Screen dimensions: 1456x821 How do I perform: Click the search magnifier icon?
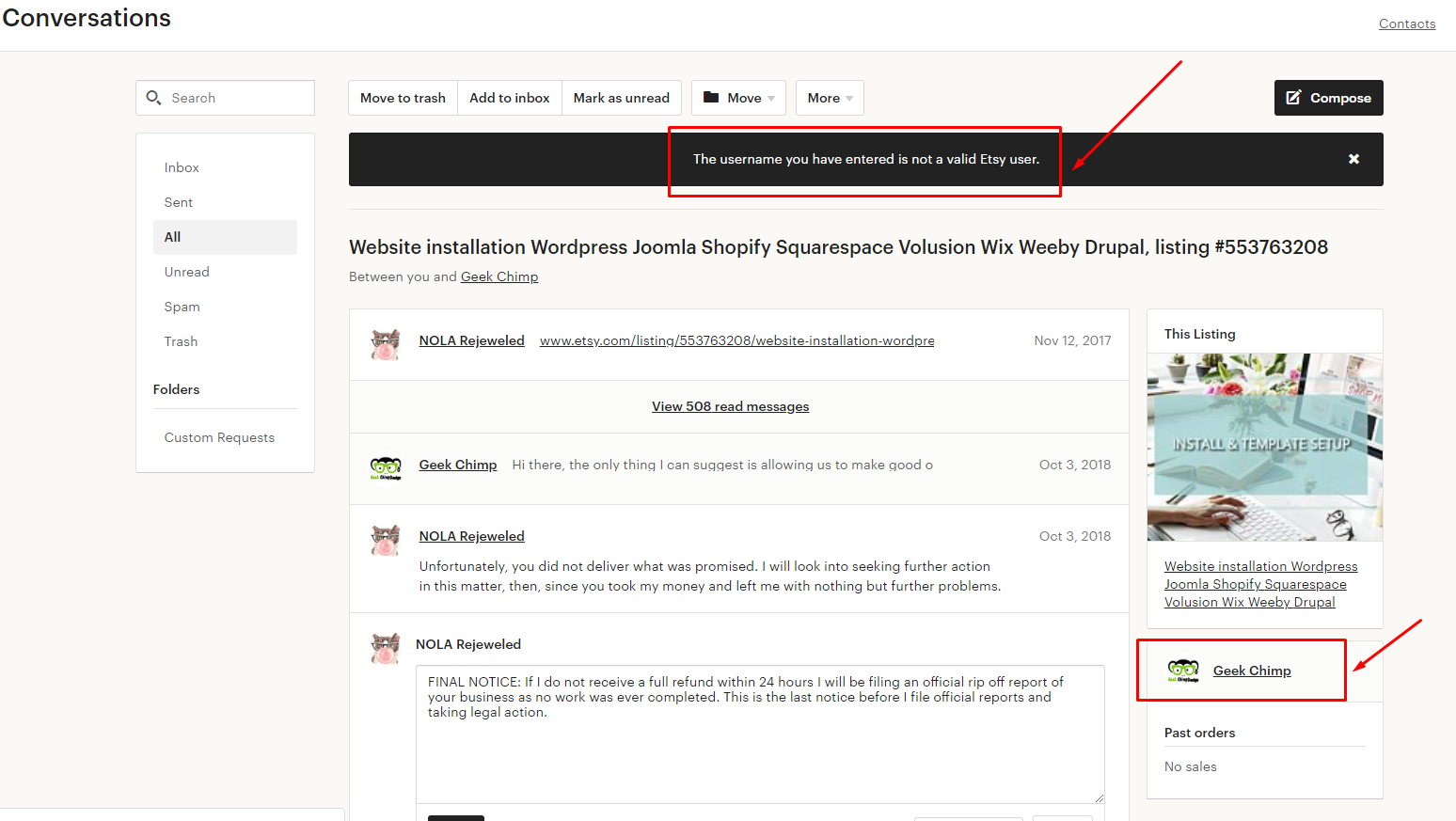(154, 98)
